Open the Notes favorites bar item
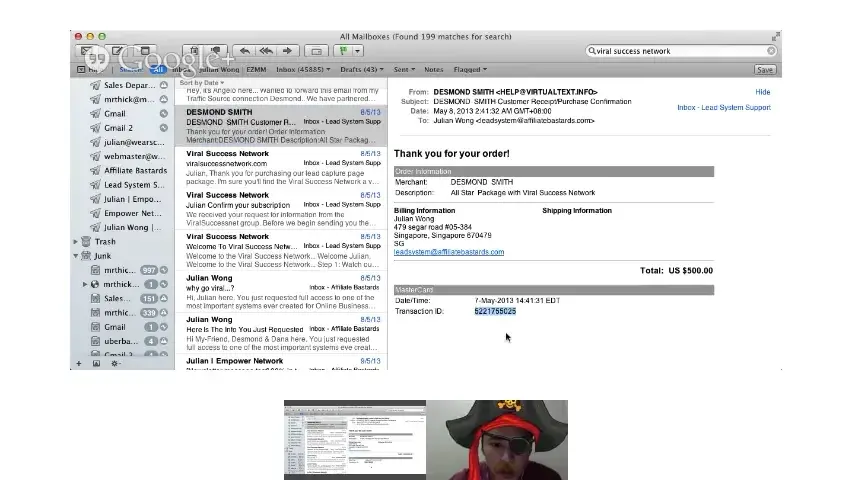 433,70
